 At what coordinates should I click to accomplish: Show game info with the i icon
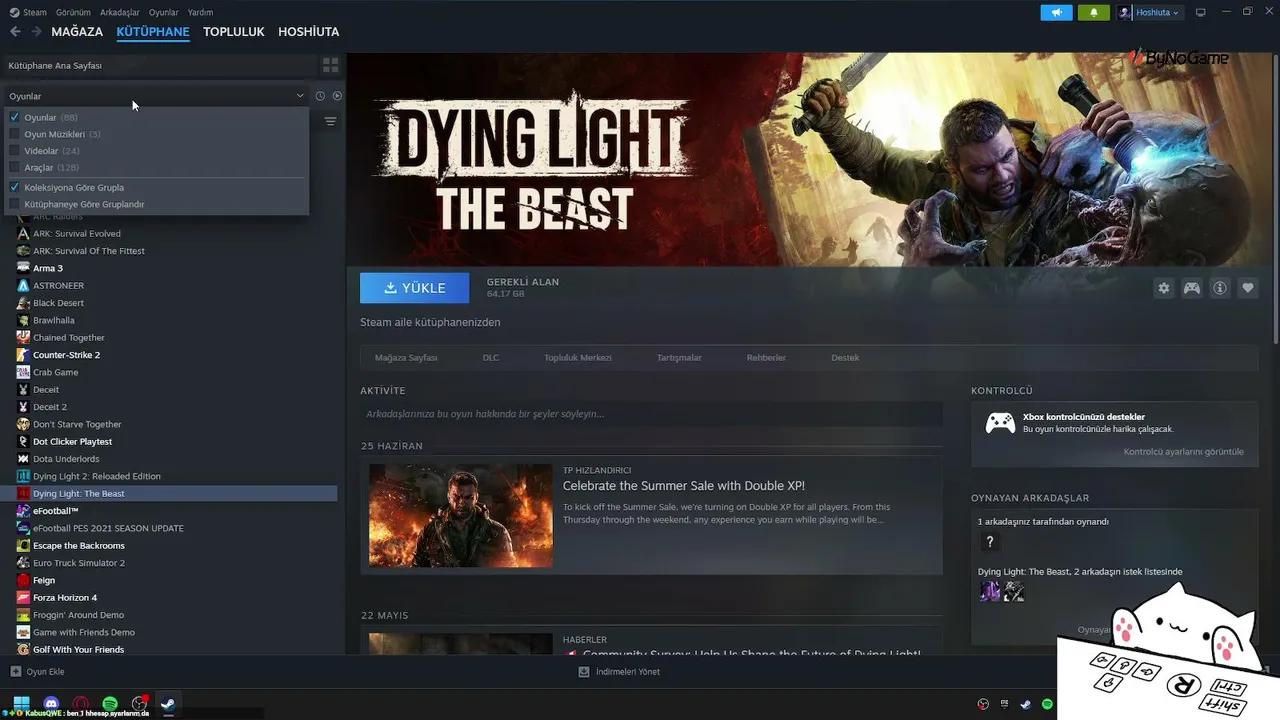(1220, 288)
